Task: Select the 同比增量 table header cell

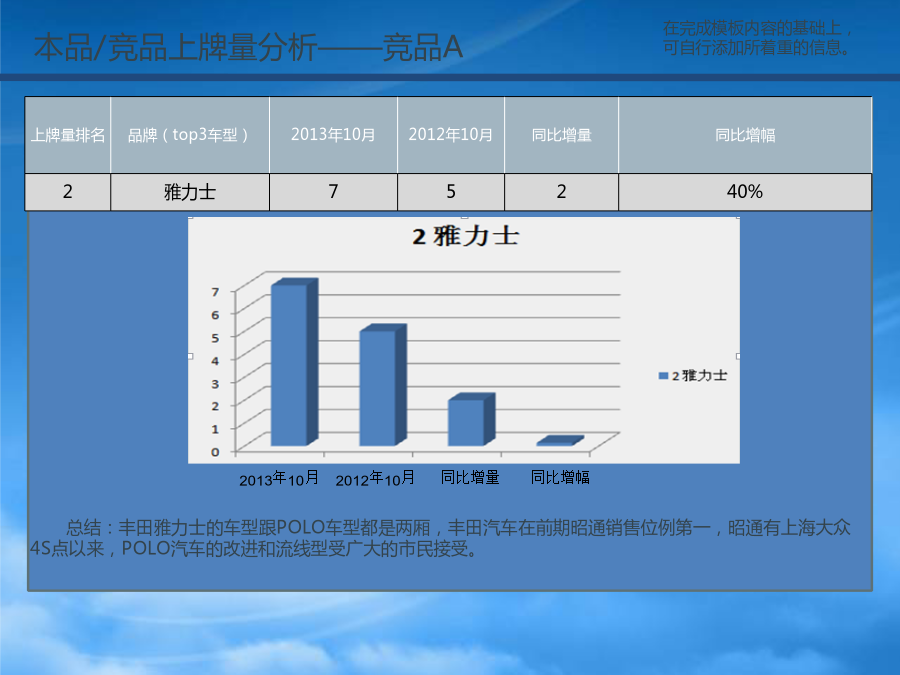Action: coord(561,135)
